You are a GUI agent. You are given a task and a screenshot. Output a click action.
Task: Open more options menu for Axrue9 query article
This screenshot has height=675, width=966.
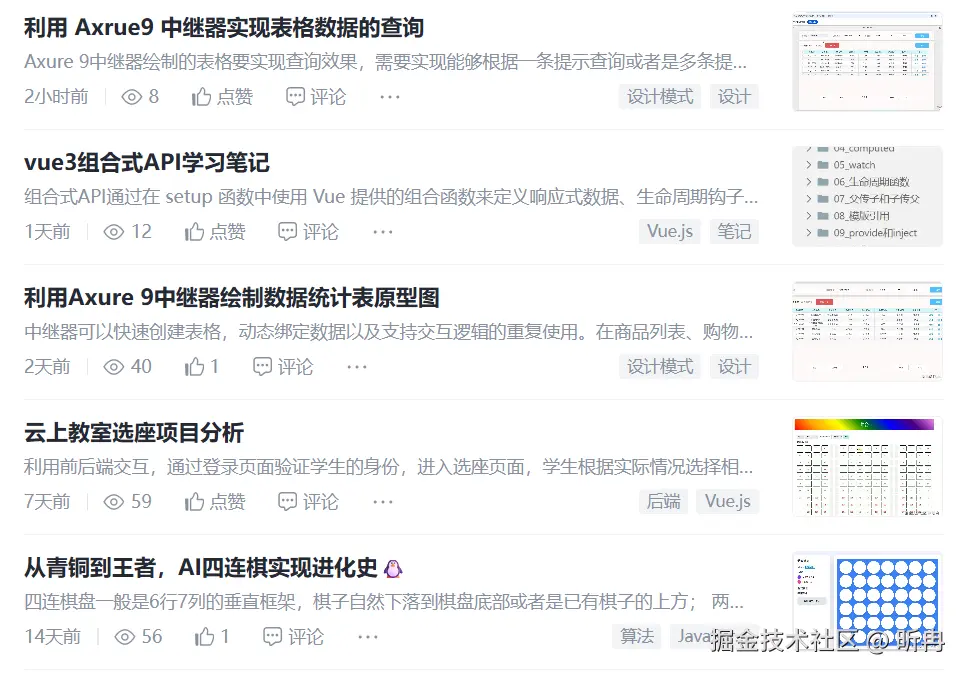[390, 97]
